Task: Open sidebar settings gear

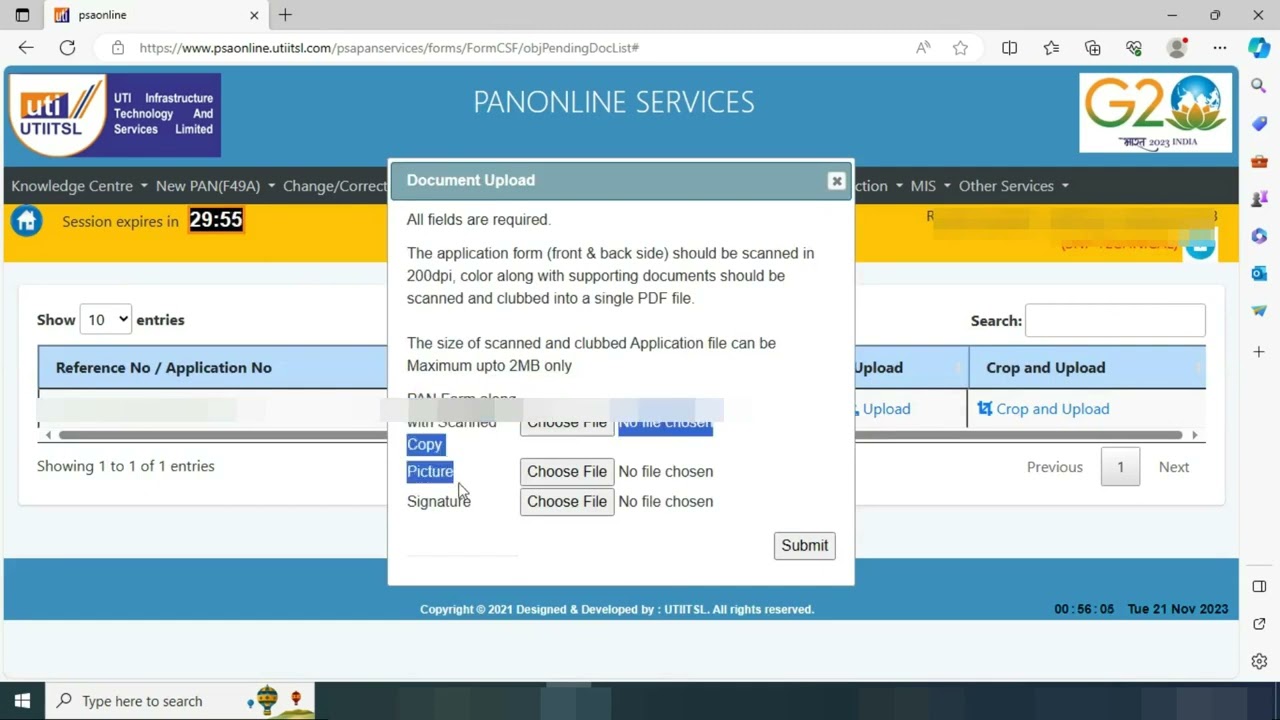Action: [1259, 661]
